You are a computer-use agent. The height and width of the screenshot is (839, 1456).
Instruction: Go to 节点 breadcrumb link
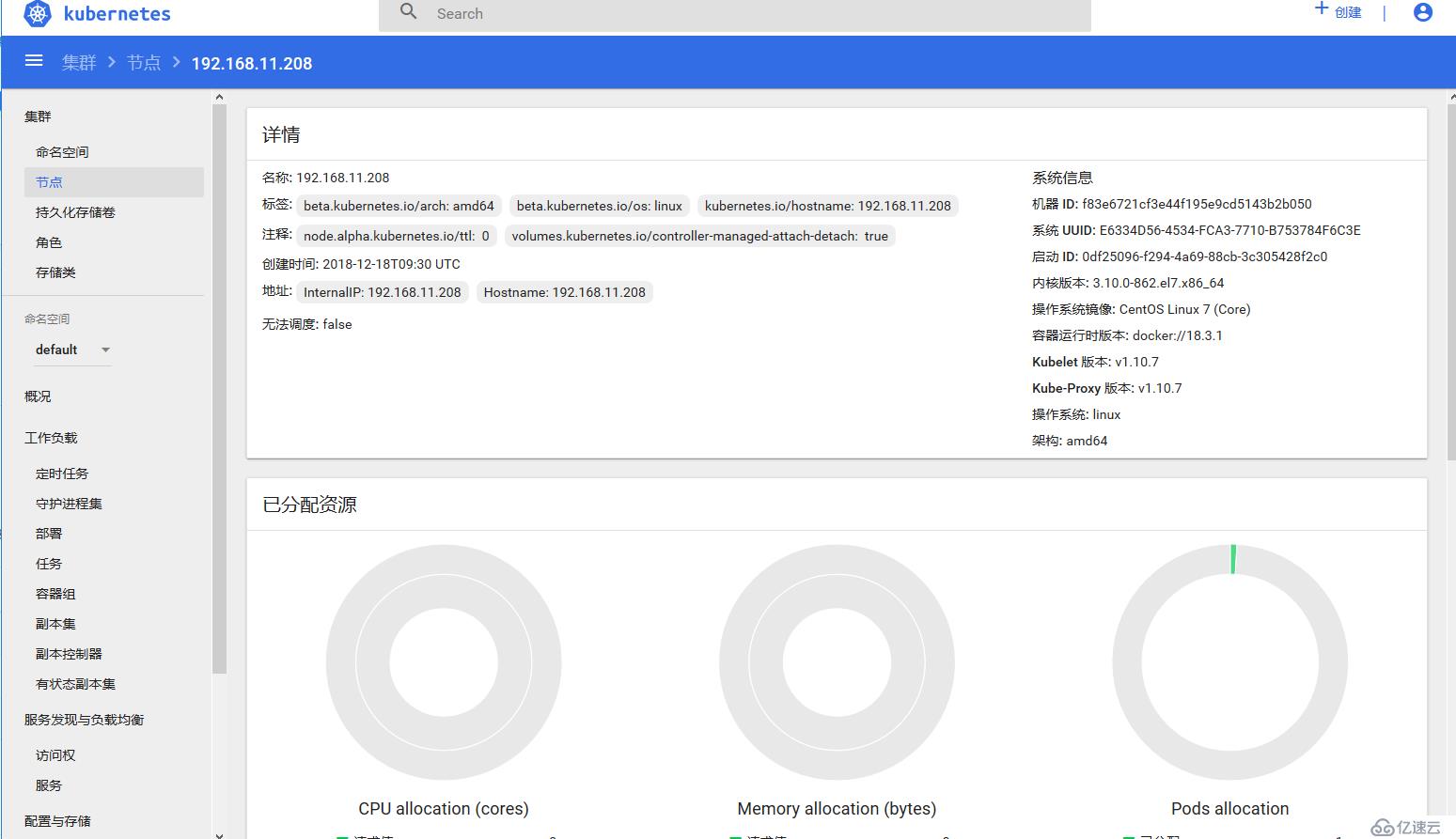[144, 63]
